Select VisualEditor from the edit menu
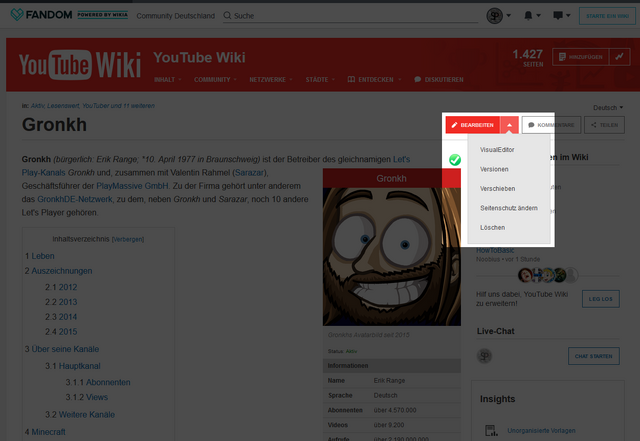This screenshot has width=640, height=441. [x=497, y=150]
